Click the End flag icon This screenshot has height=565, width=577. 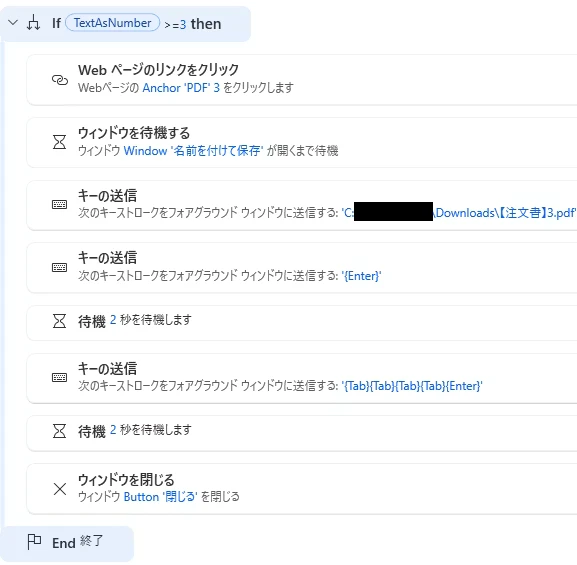click(x=34, y=542)
